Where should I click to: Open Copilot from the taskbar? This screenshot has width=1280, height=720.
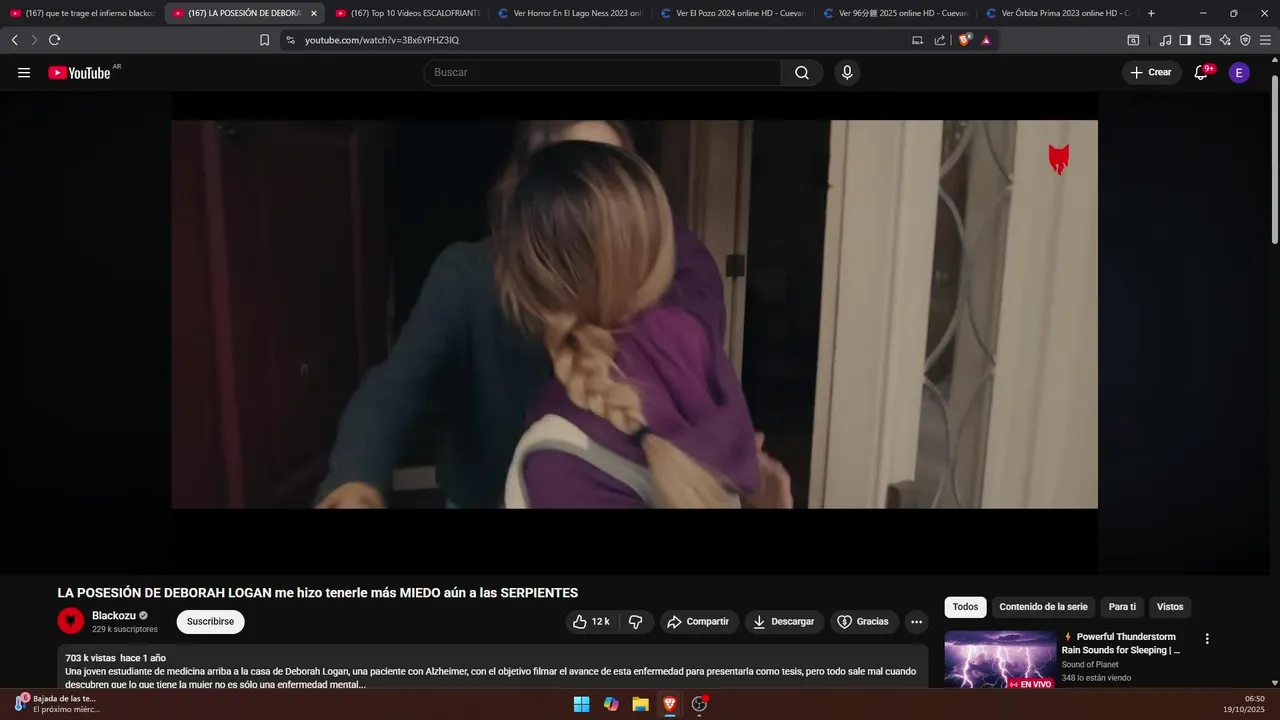[x=611, y=704]
